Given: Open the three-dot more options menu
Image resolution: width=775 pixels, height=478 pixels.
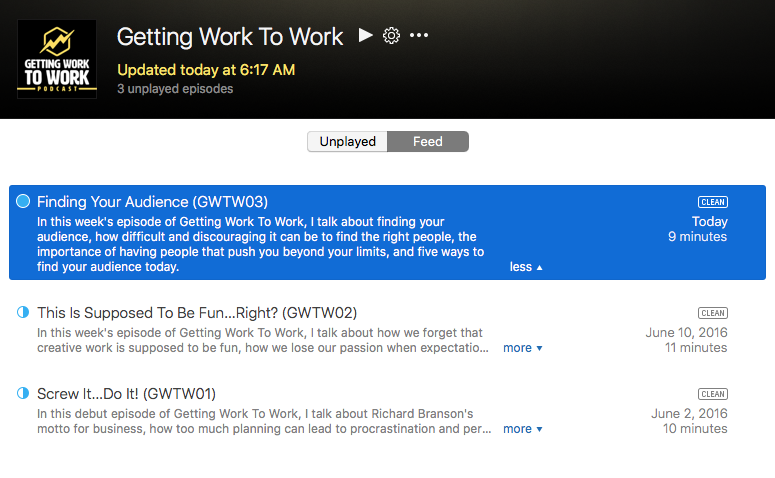Looking at the screenshot, I should [419, 36].
